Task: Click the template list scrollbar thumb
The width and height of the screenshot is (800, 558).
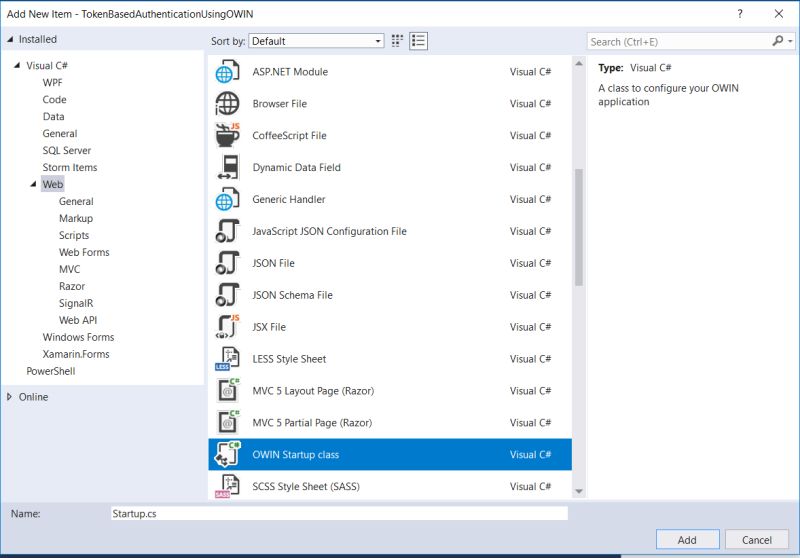Action: pyautogui.click(x=579, y=227)
